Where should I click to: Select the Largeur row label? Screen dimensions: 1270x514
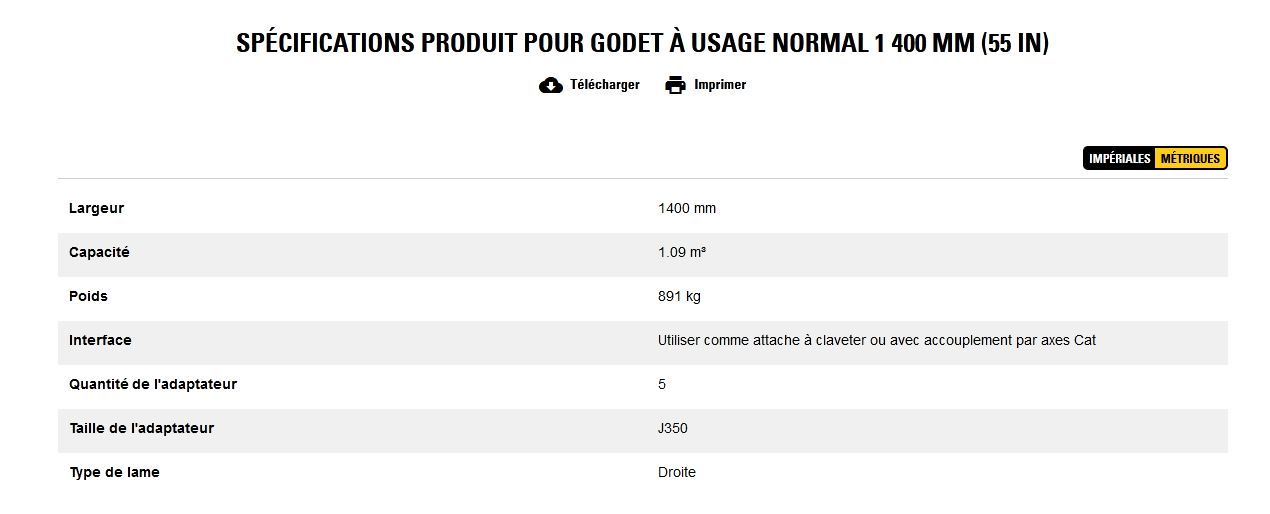click(96, 209)
